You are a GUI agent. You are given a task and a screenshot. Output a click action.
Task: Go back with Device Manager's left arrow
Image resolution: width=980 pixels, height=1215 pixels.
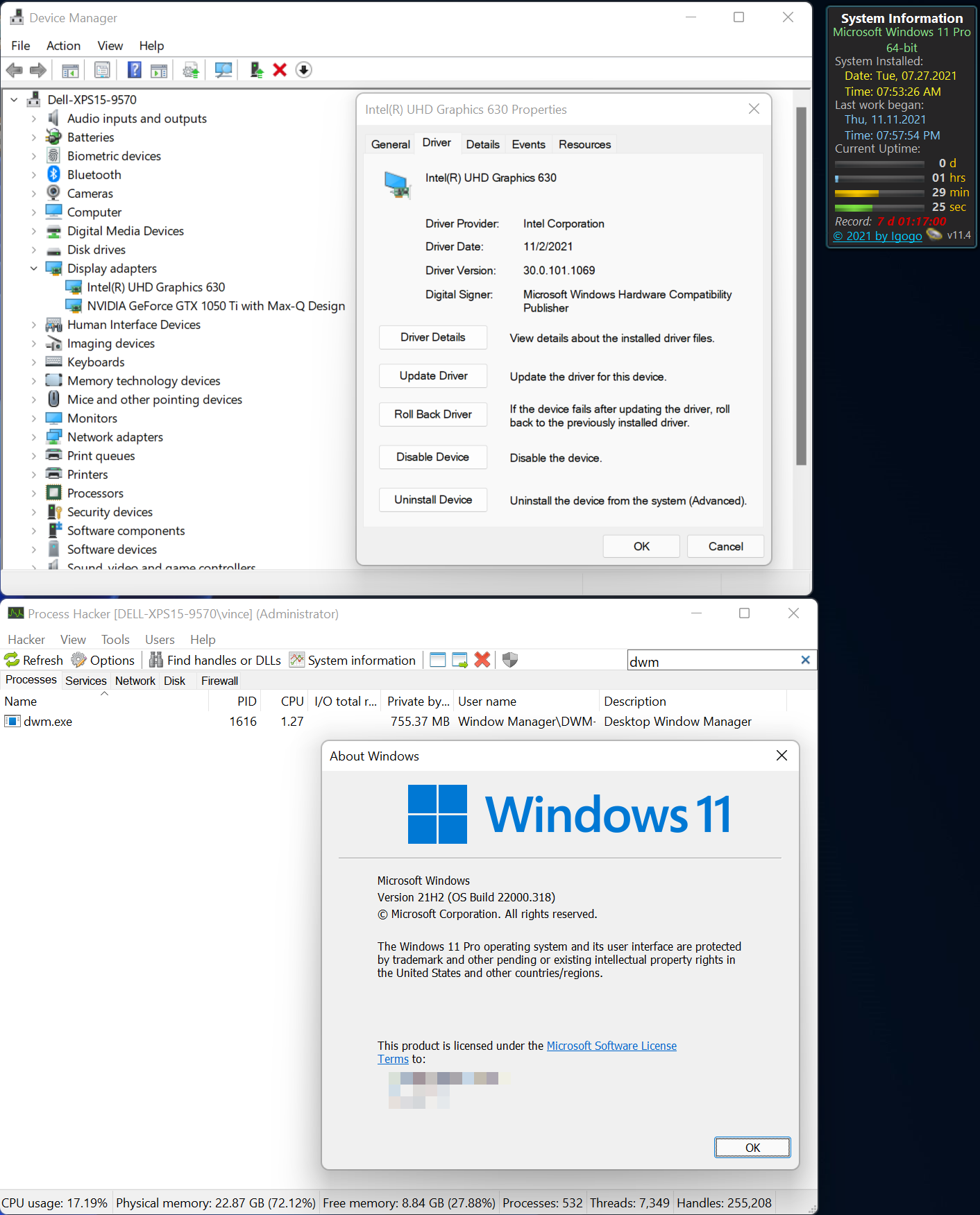[14, 70]
